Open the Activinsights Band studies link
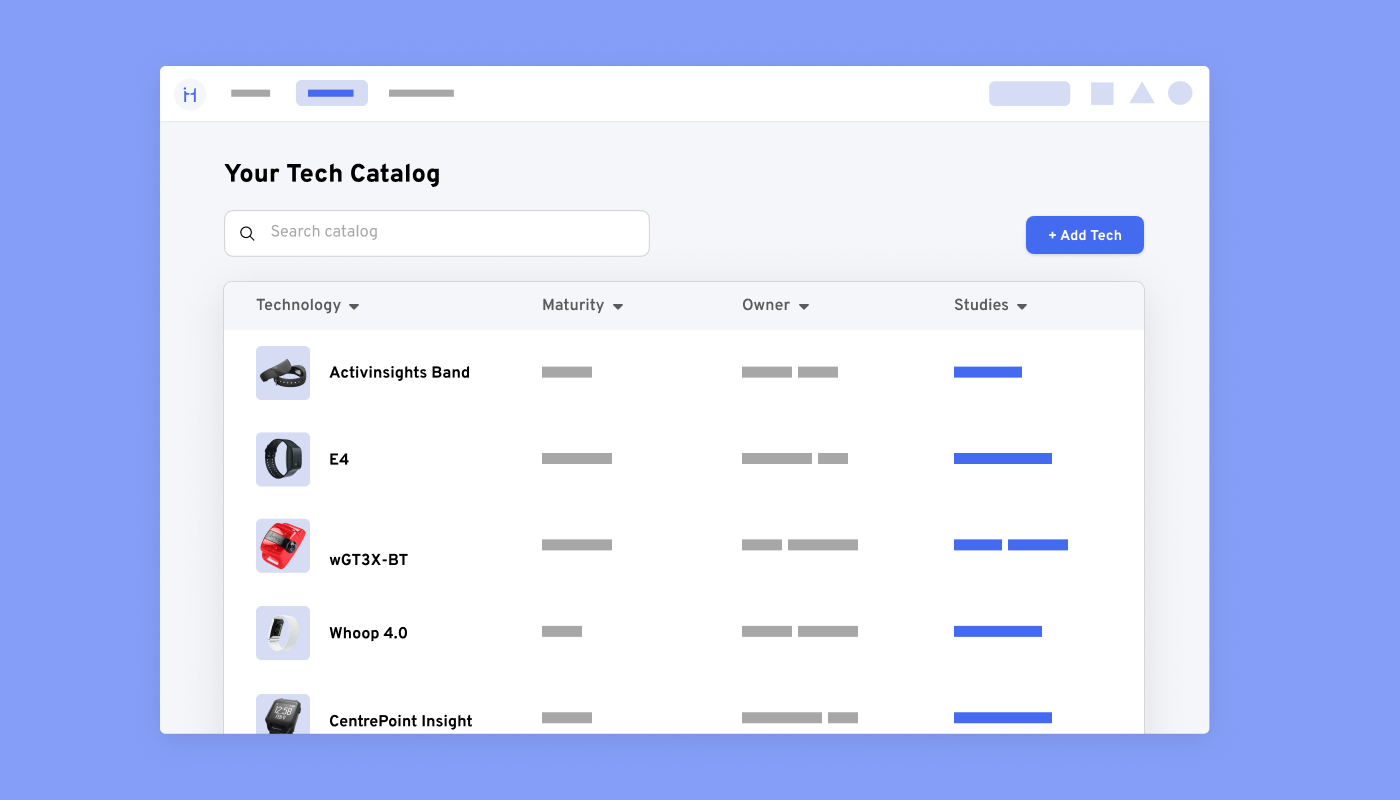The image size is (1400, 800). pyautogui.click(x=988, y=372)
